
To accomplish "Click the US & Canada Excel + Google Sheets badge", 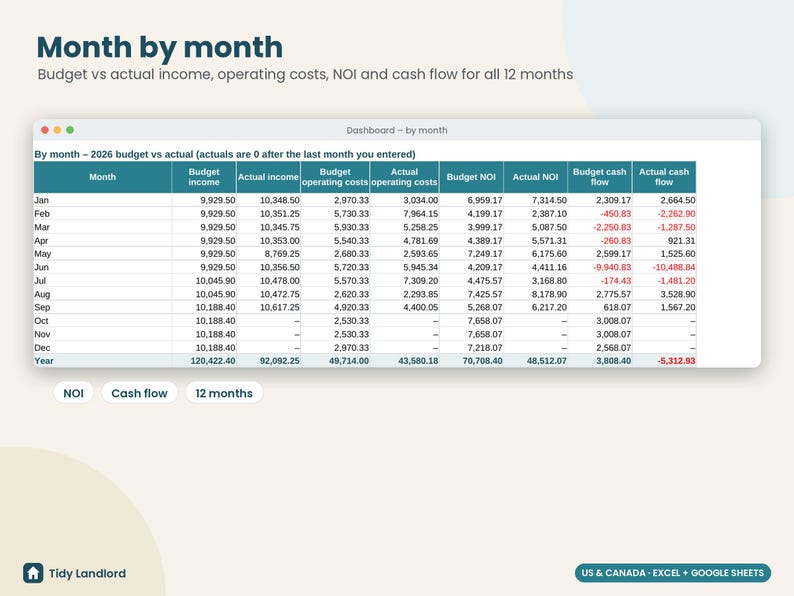I will pos(672,573).
